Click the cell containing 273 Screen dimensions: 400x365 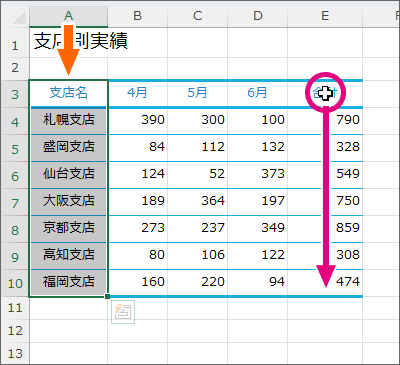point(138,229)
